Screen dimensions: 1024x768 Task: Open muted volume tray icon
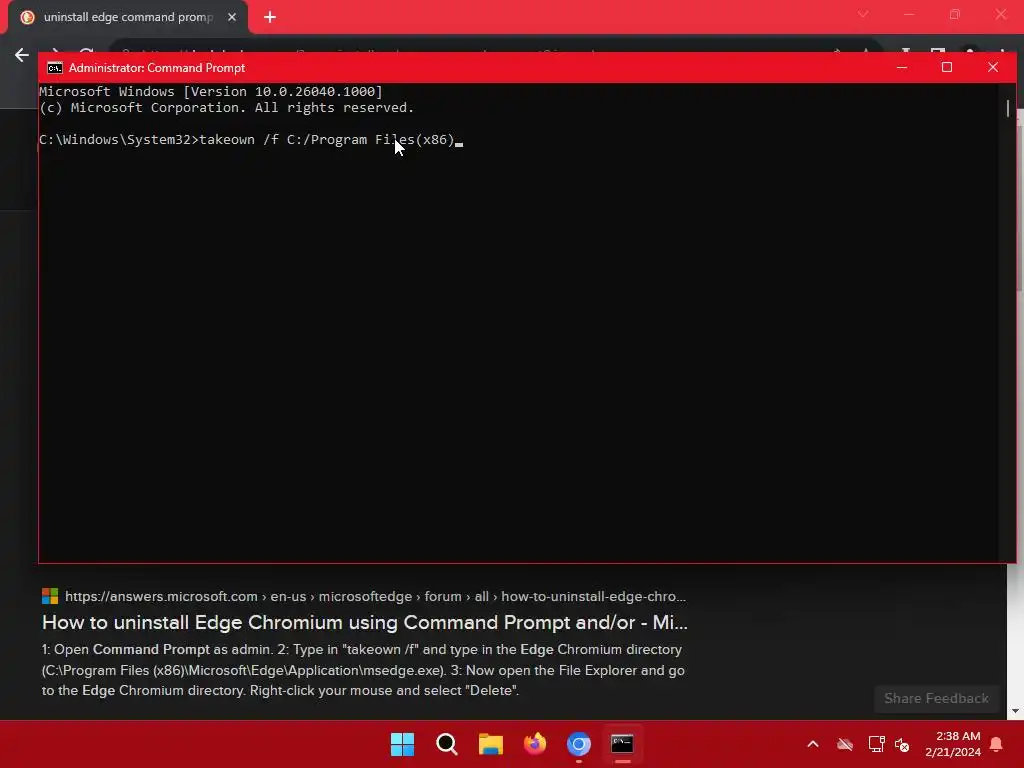902,744
